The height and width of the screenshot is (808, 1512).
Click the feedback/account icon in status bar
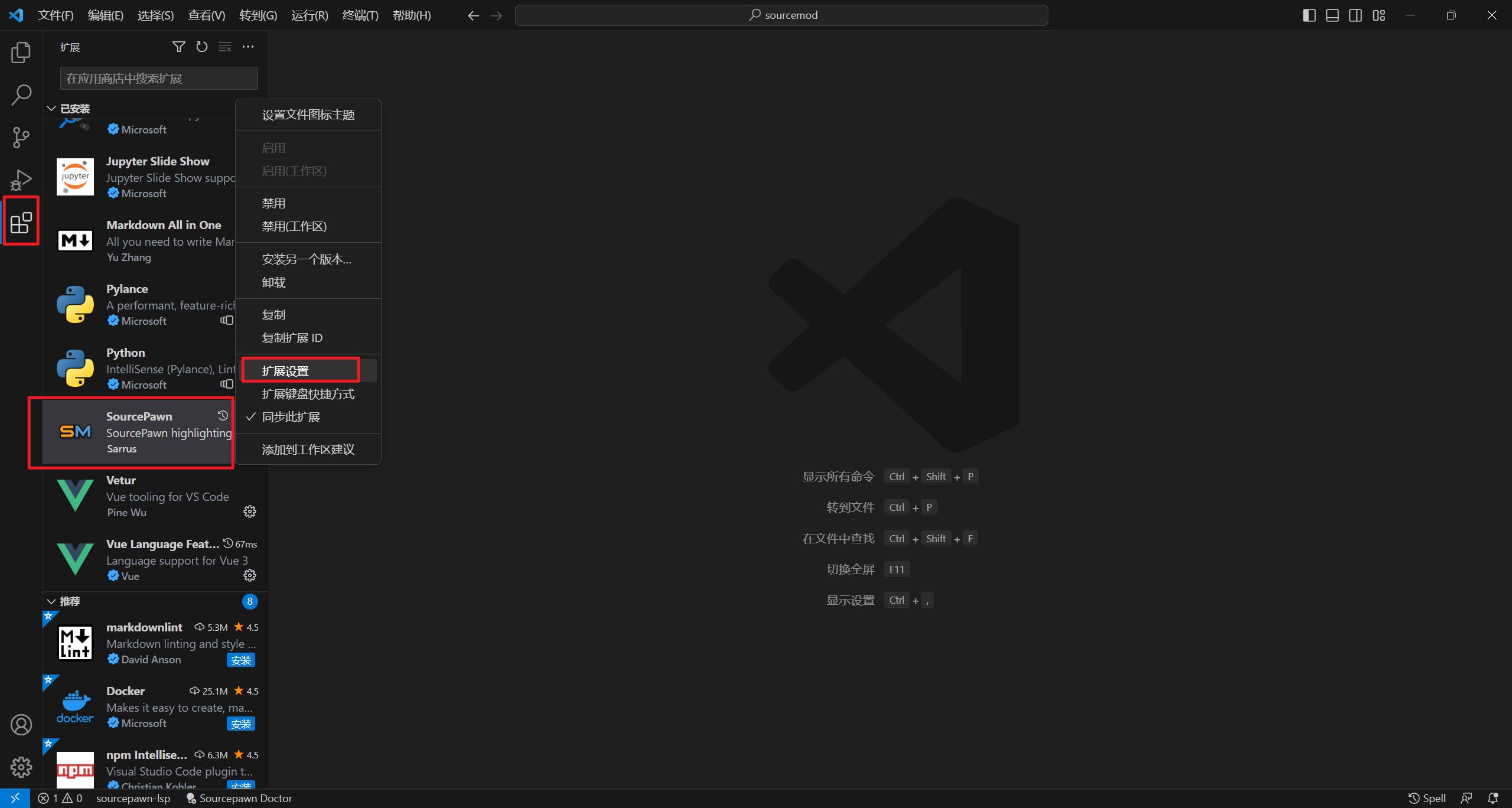pyautogui.click(x=1467, y=799)
